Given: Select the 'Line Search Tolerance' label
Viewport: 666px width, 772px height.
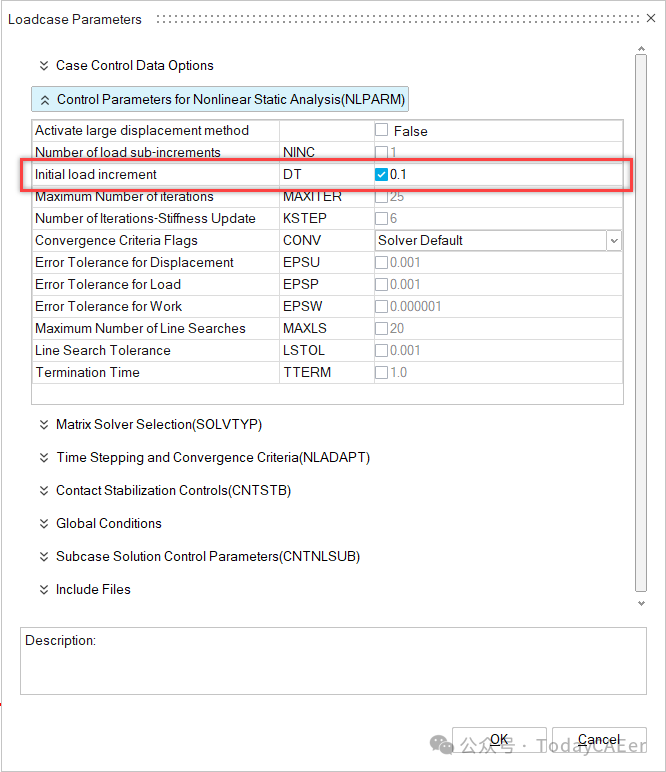Looking at the screenshot, I should point(103,351).
